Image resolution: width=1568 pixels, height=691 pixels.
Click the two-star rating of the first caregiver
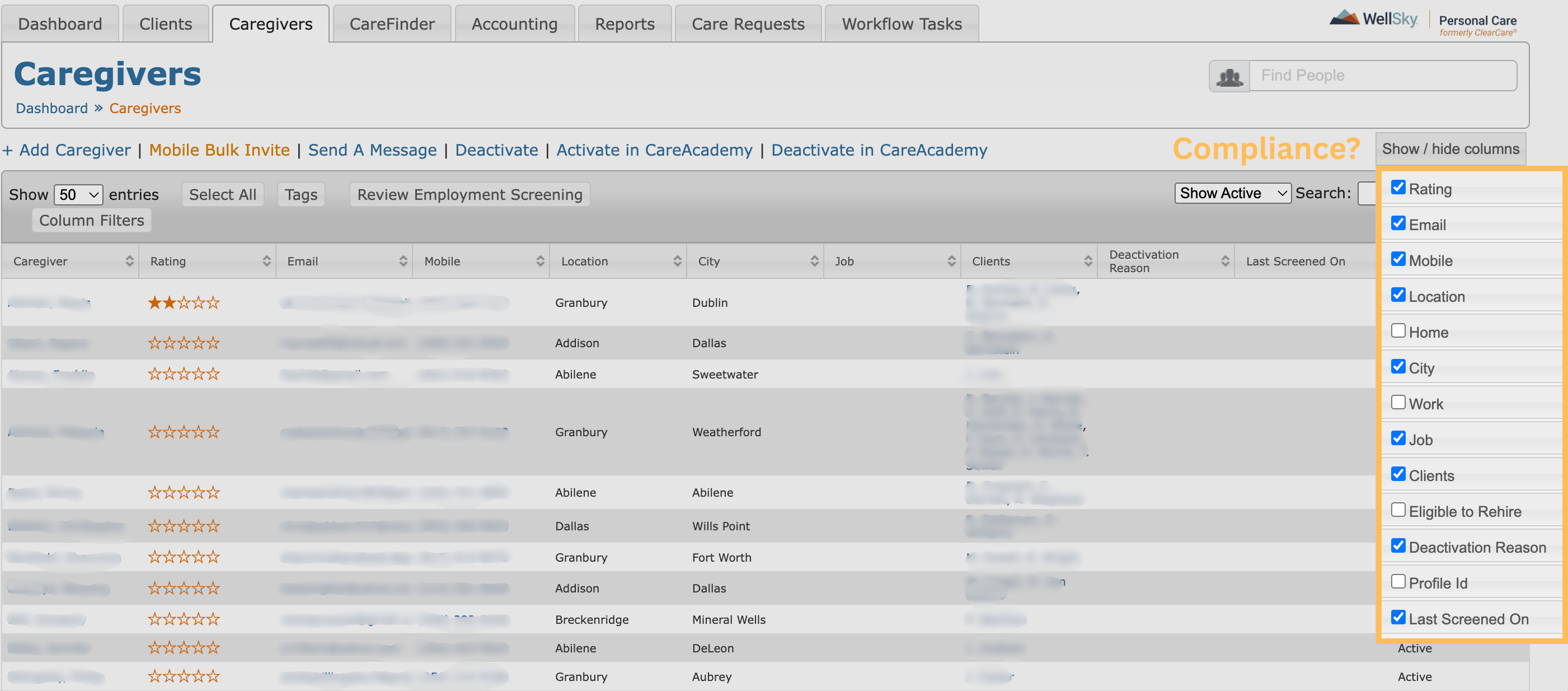[x=182, y=302]
